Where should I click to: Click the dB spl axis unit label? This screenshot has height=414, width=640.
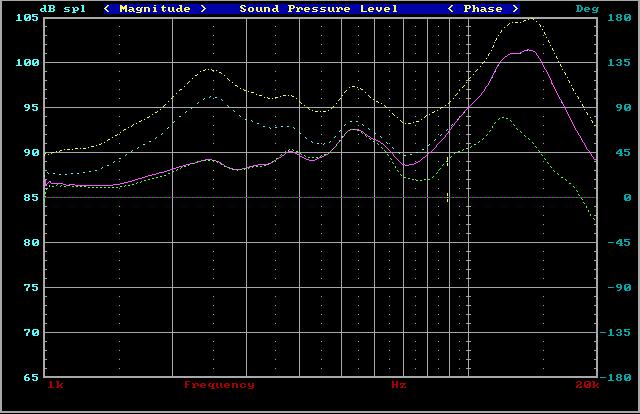[62, 9]
